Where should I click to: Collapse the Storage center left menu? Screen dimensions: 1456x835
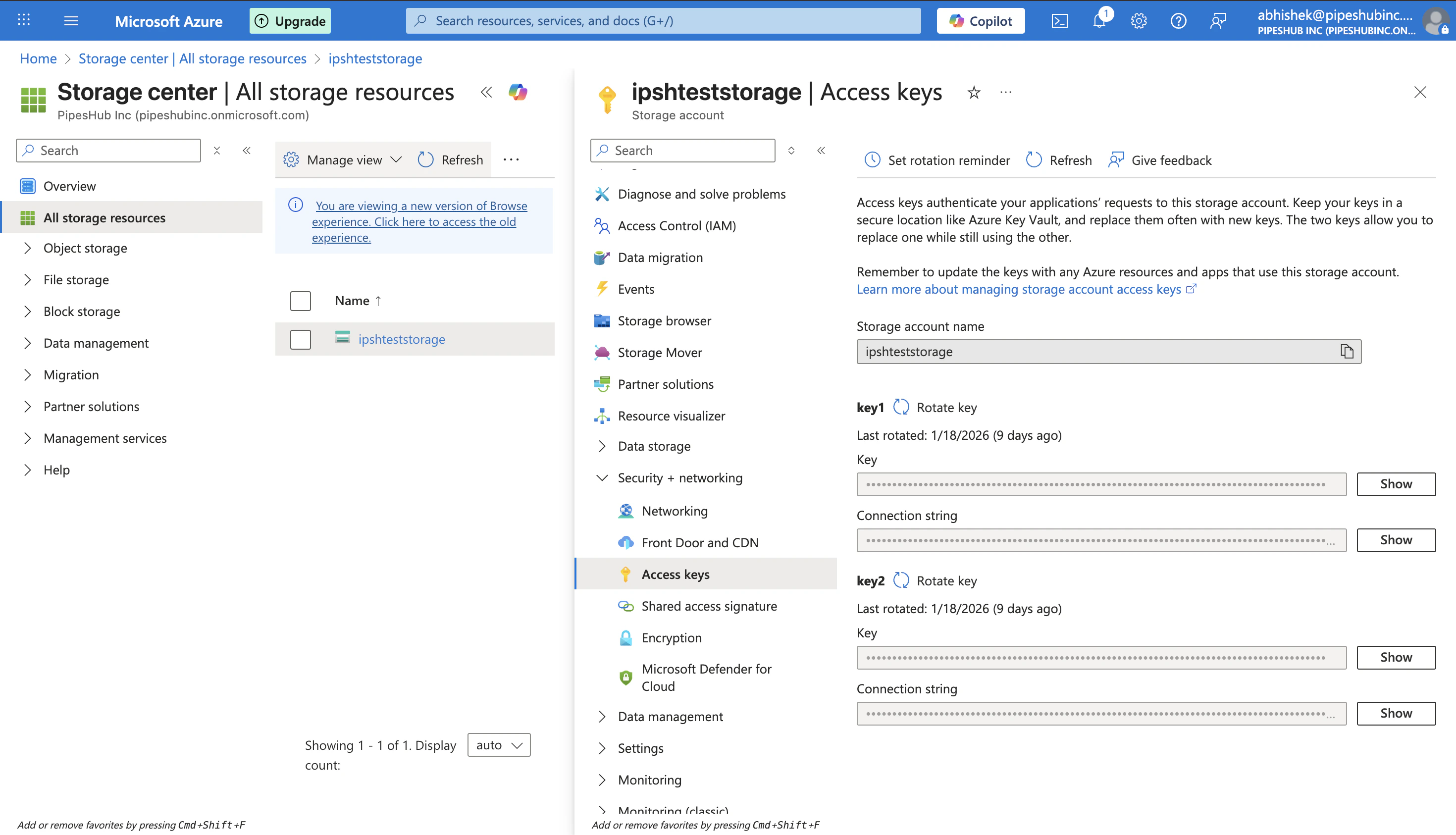(x=247, y=150)
